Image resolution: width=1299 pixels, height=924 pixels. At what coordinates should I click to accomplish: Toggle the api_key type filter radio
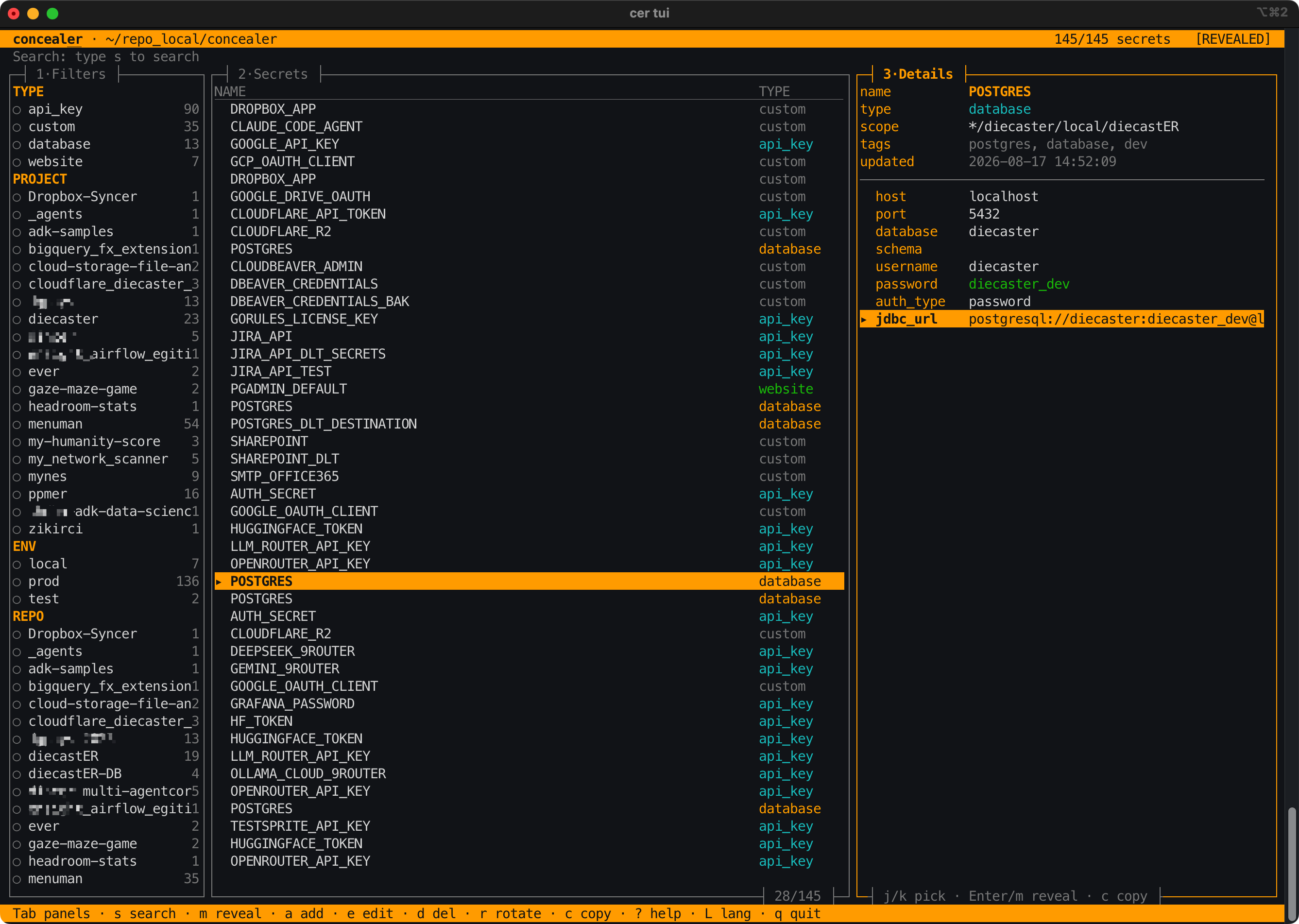(17, 109)
